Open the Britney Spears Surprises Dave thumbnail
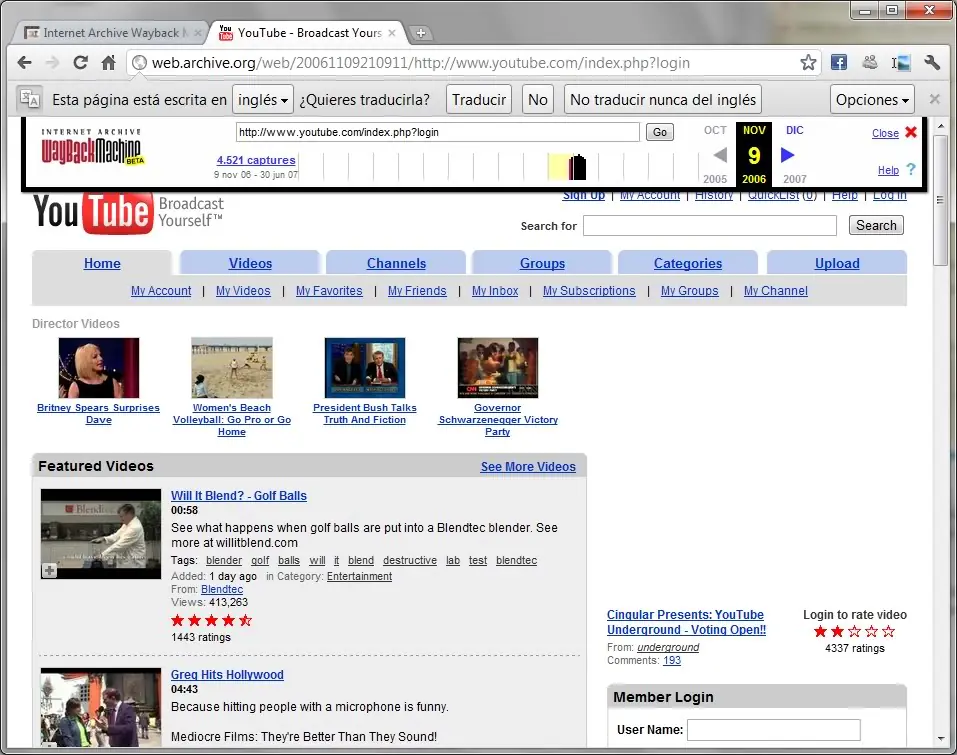This screenshot has width=957, height=755. click(99, 367)
